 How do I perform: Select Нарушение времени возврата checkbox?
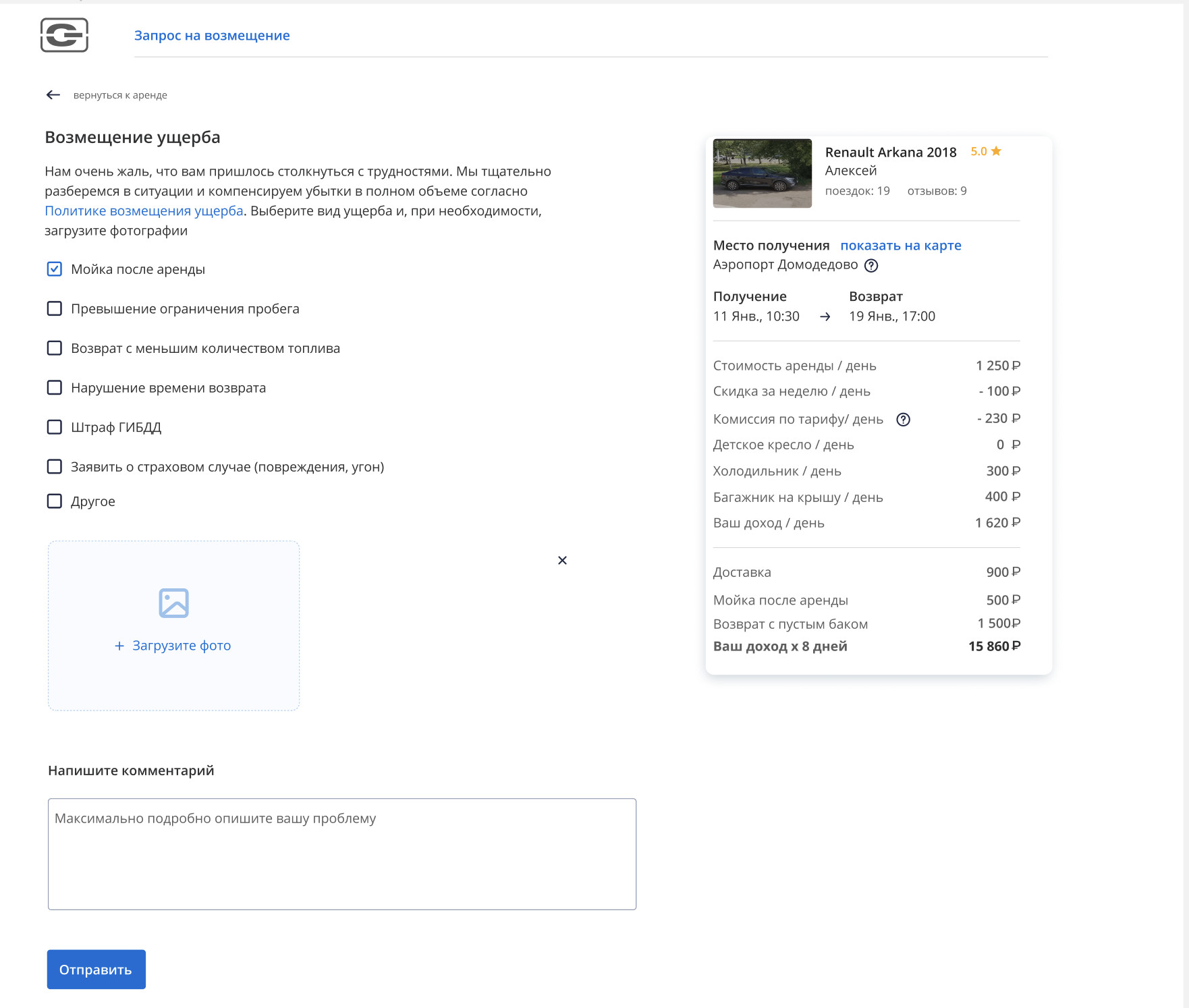coord(55,388)
